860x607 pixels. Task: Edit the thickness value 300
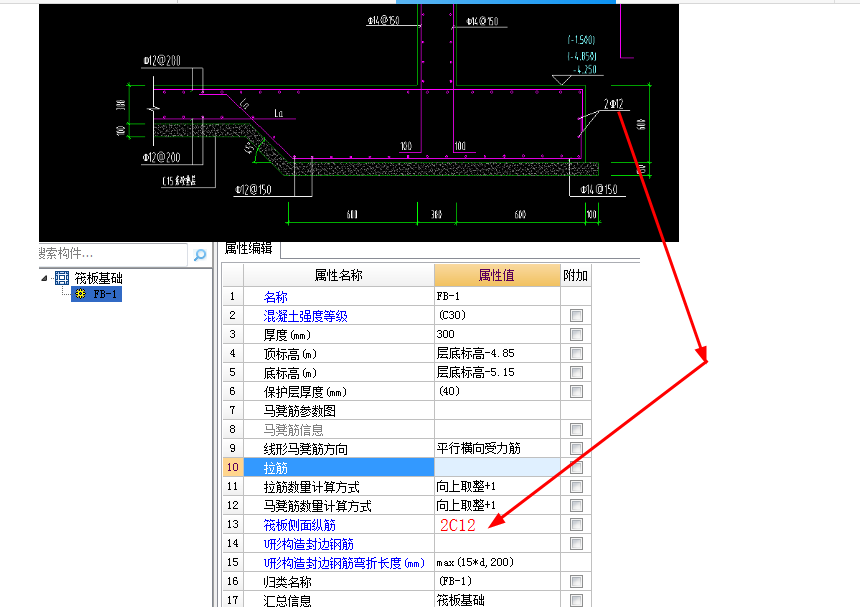(x=497, y=334)
